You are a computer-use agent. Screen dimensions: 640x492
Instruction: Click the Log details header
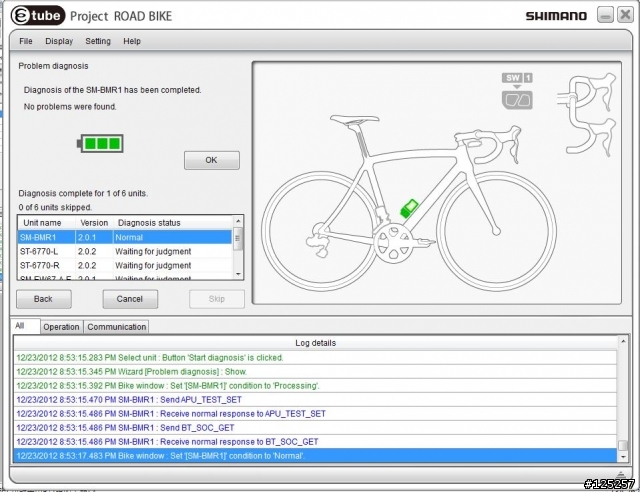click(x=316, y=343)
